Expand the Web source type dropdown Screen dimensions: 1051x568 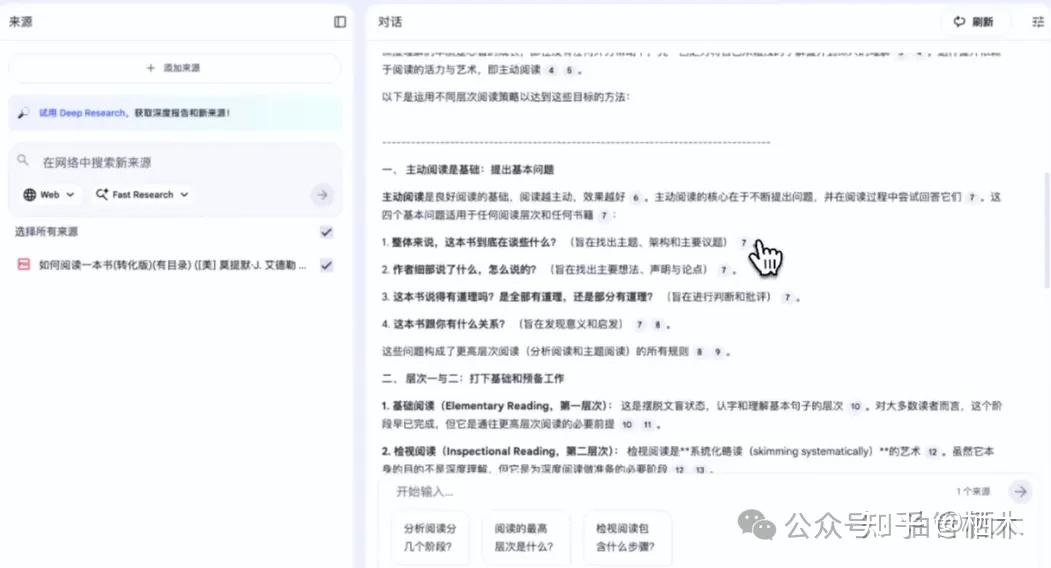pyautogui.click(x=50, y=195)
